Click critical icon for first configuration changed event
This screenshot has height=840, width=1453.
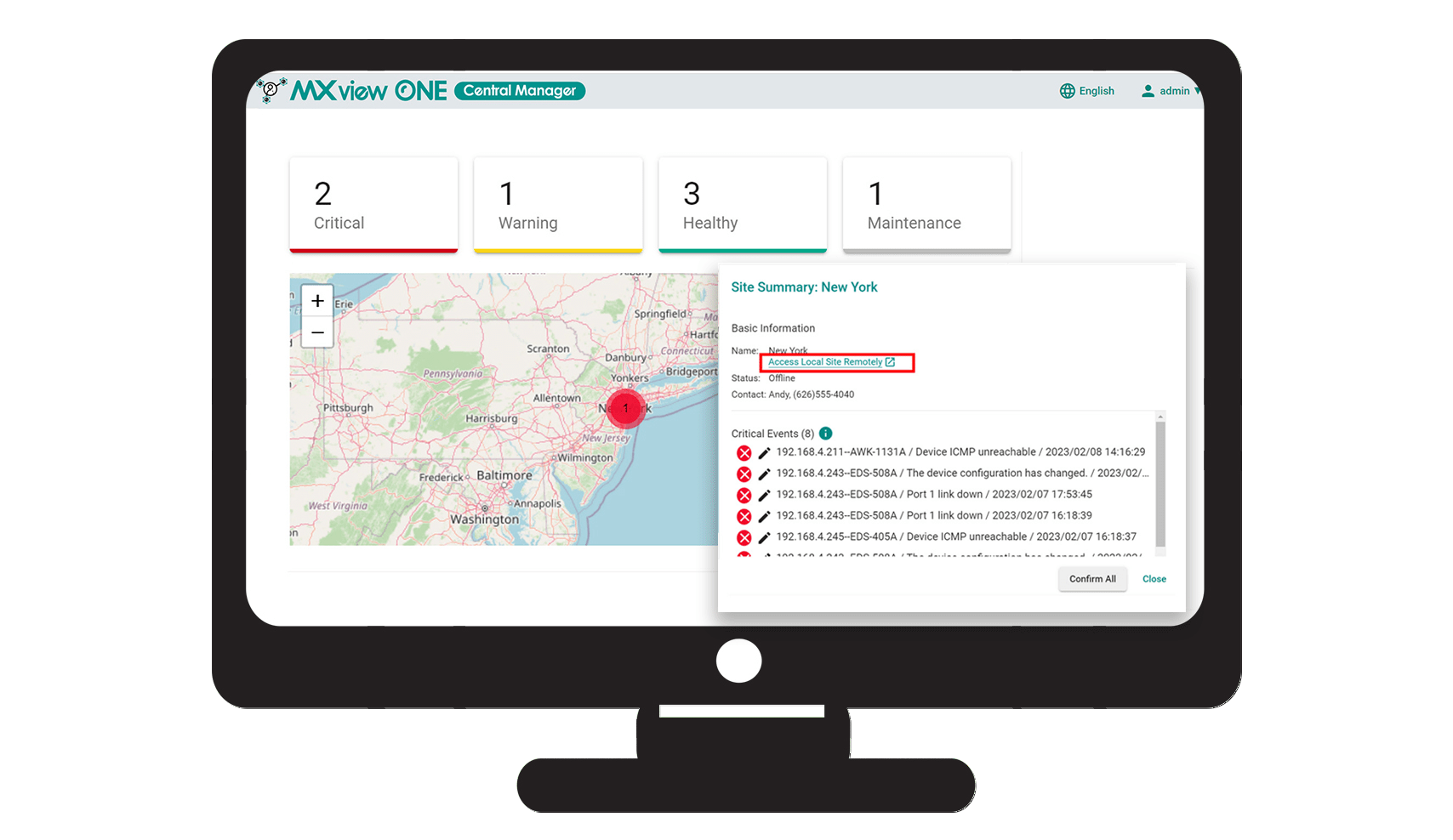click(744, 474)
